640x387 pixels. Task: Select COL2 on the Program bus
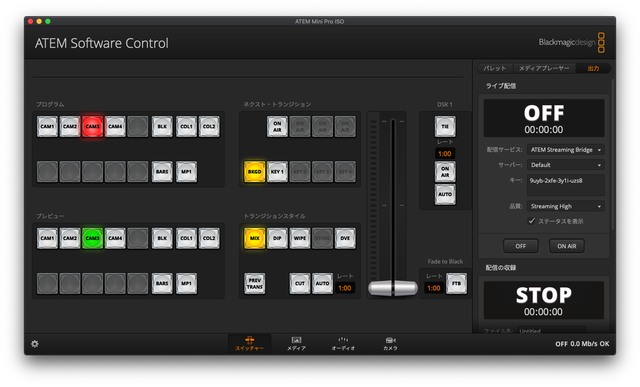[x=209, y=127]
